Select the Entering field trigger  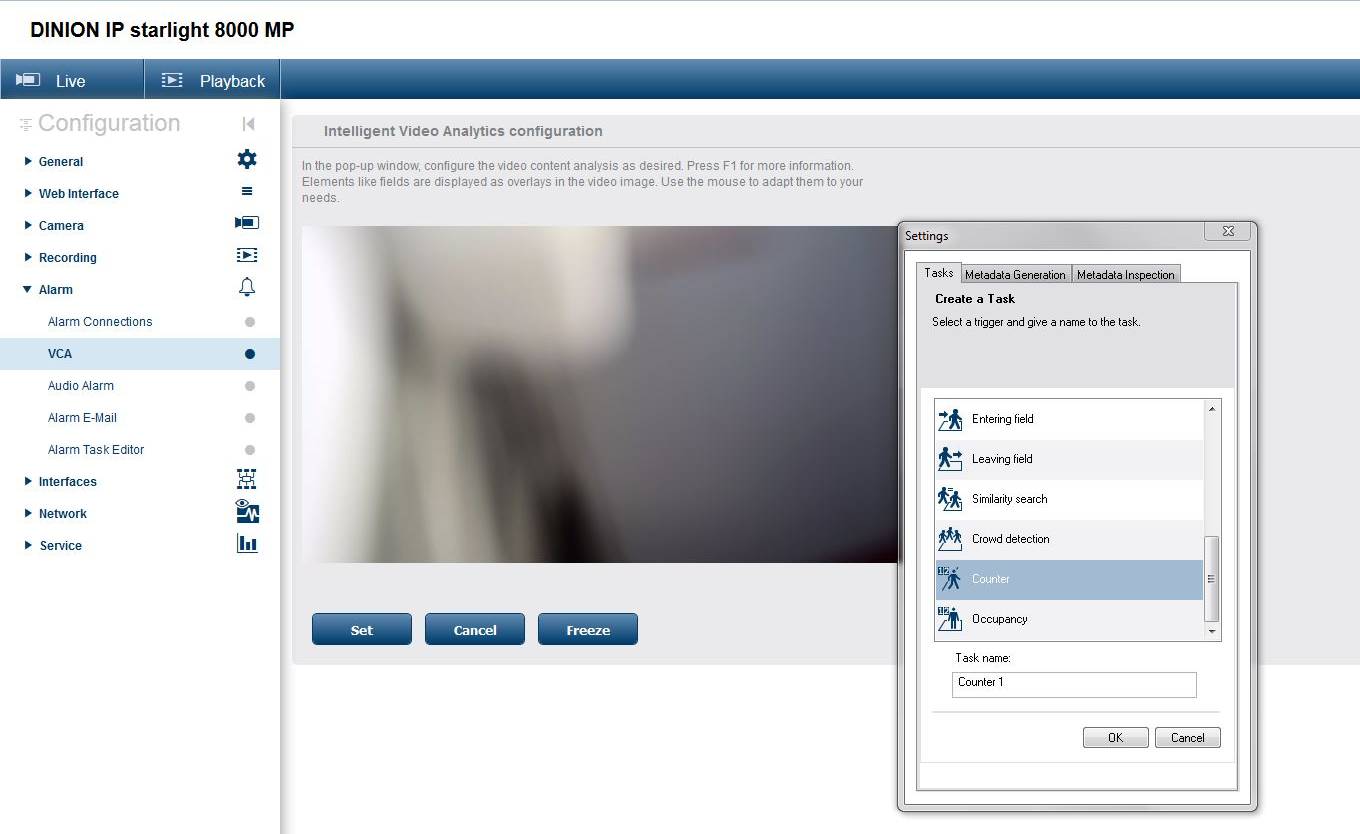click(1069, 419)
